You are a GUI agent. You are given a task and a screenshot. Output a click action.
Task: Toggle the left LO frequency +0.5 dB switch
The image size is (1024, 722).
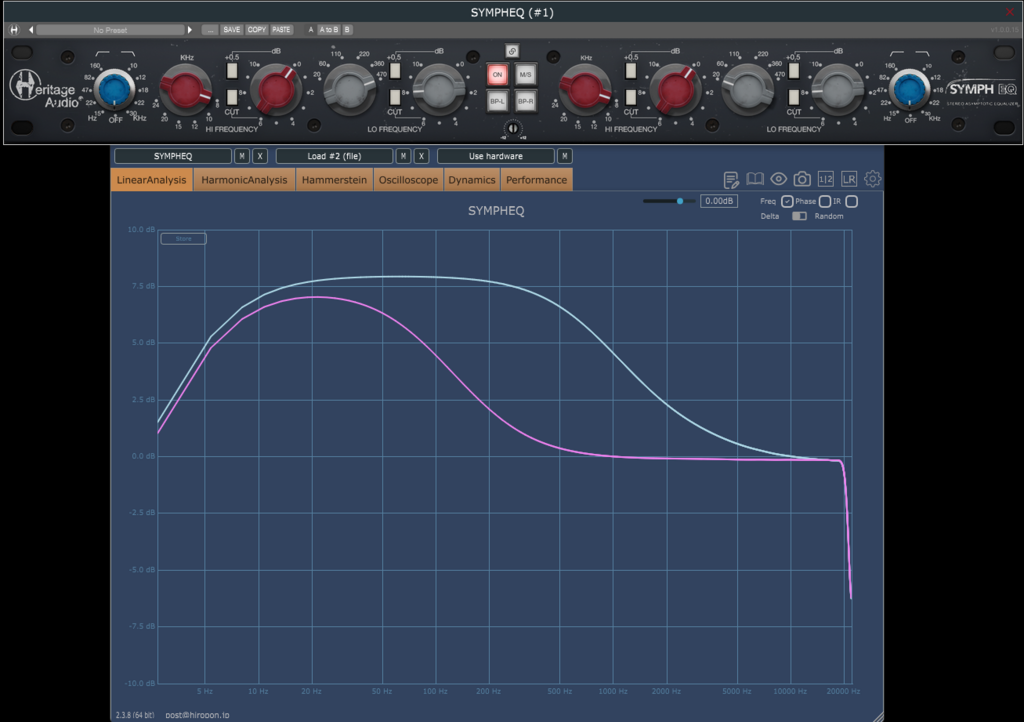click(x=395, y=71)
